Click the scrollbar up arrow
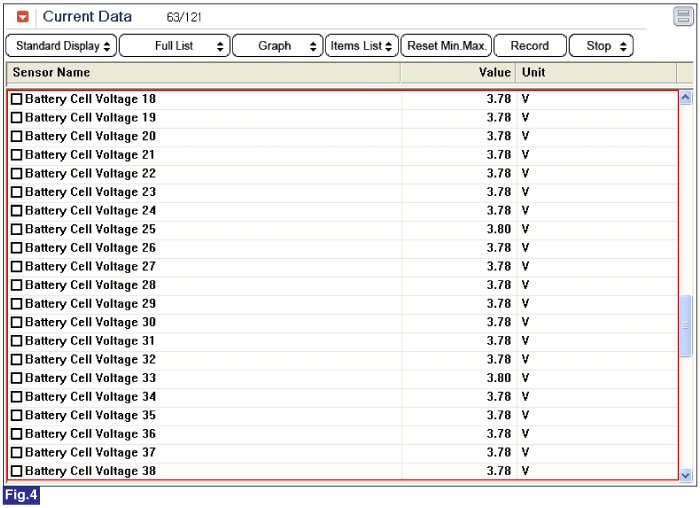Image resolution: width=700 pixels, height=508 pixels. point(685,98)
